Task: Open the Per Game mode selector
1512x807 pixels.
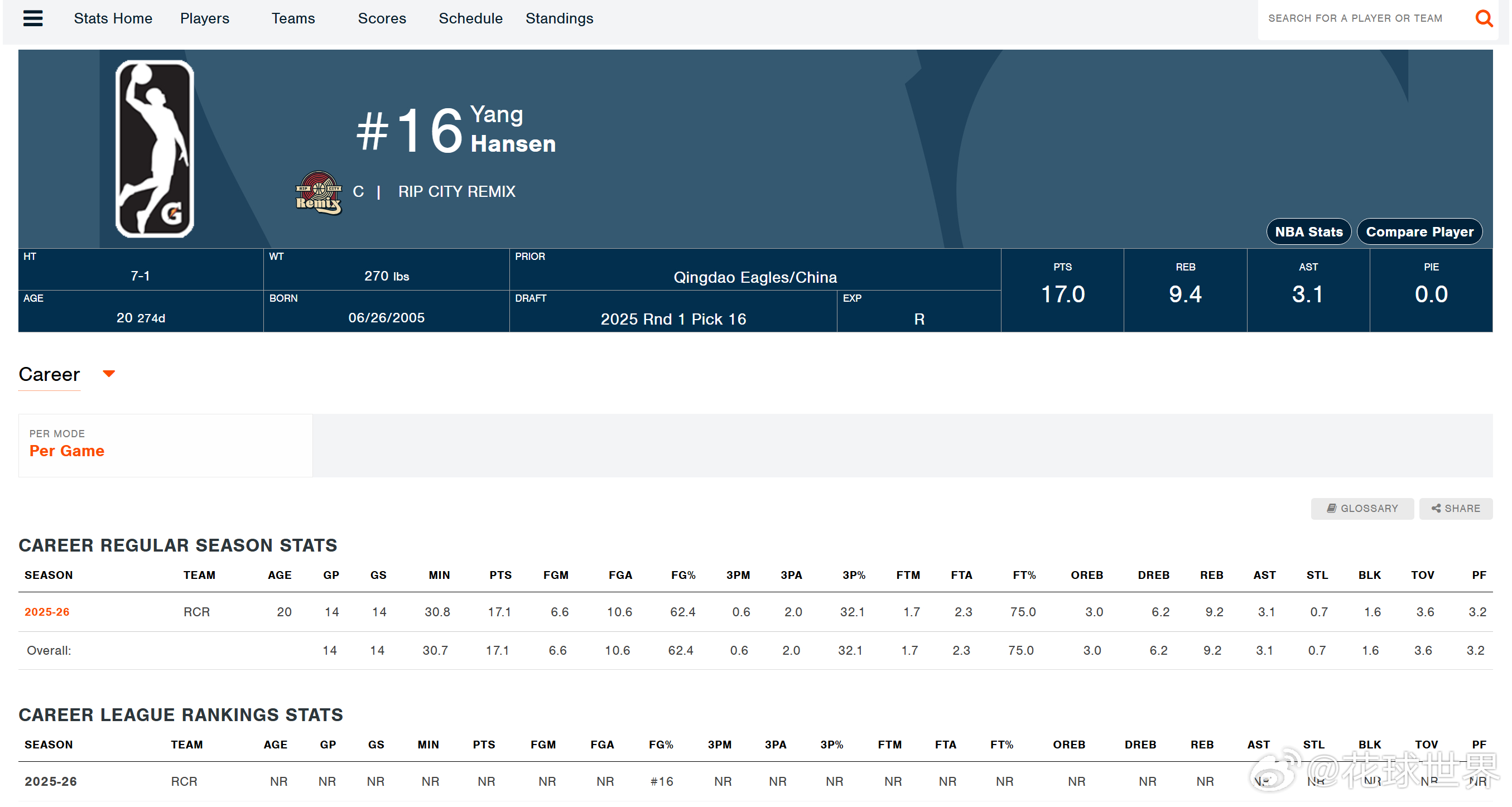Action: click(67, 451)
